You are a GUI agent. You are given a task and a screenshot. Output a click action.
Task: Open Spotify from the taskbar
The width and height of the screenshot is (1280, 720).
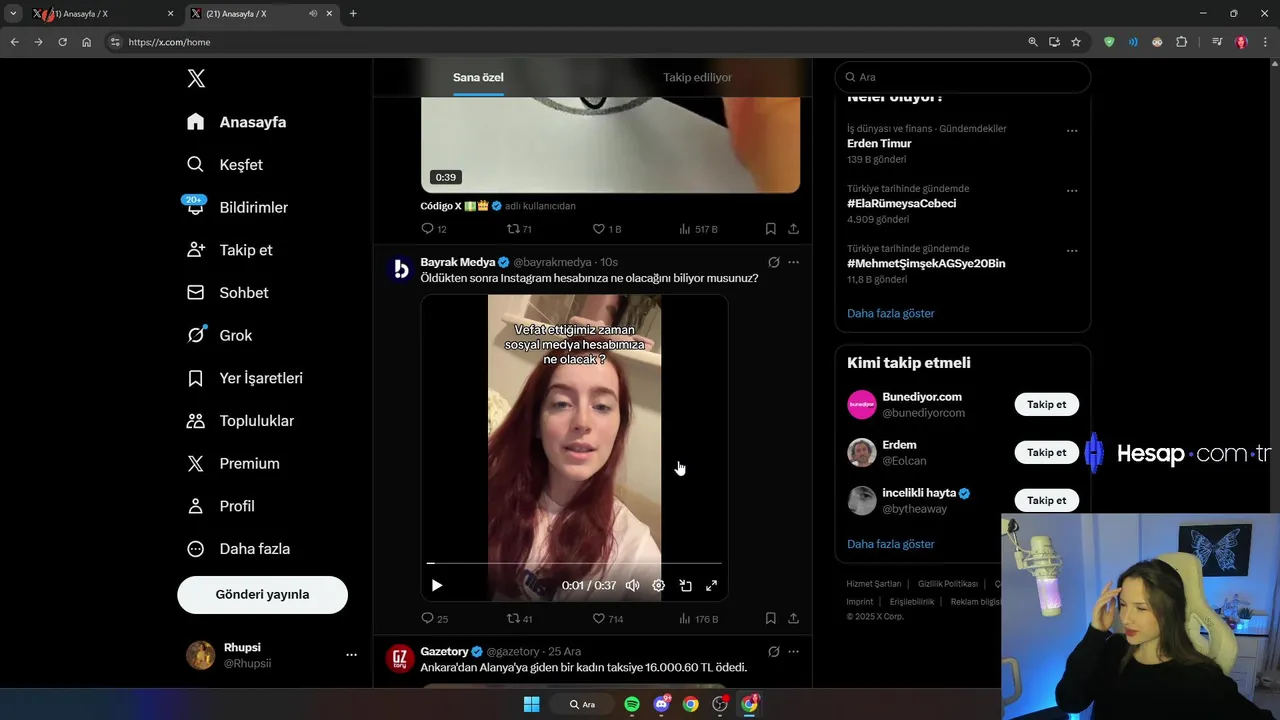pyautogui.click(x=632, y=704)
